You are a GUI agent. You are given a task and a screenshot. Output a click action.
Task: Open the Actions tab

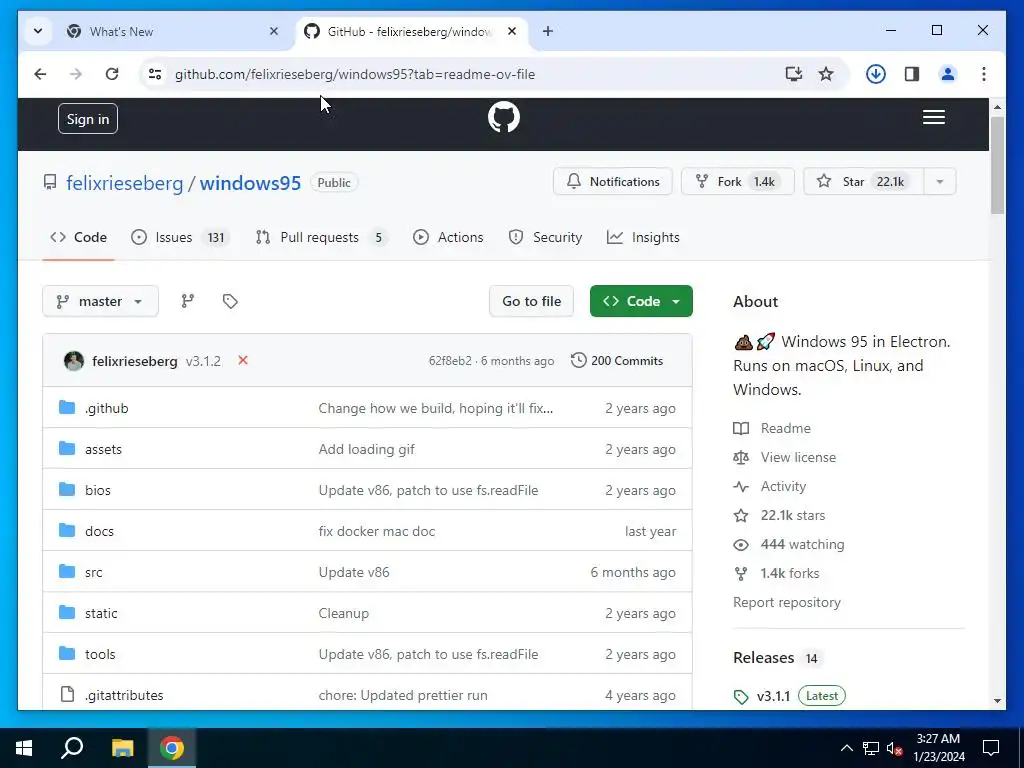coord(448,237)
